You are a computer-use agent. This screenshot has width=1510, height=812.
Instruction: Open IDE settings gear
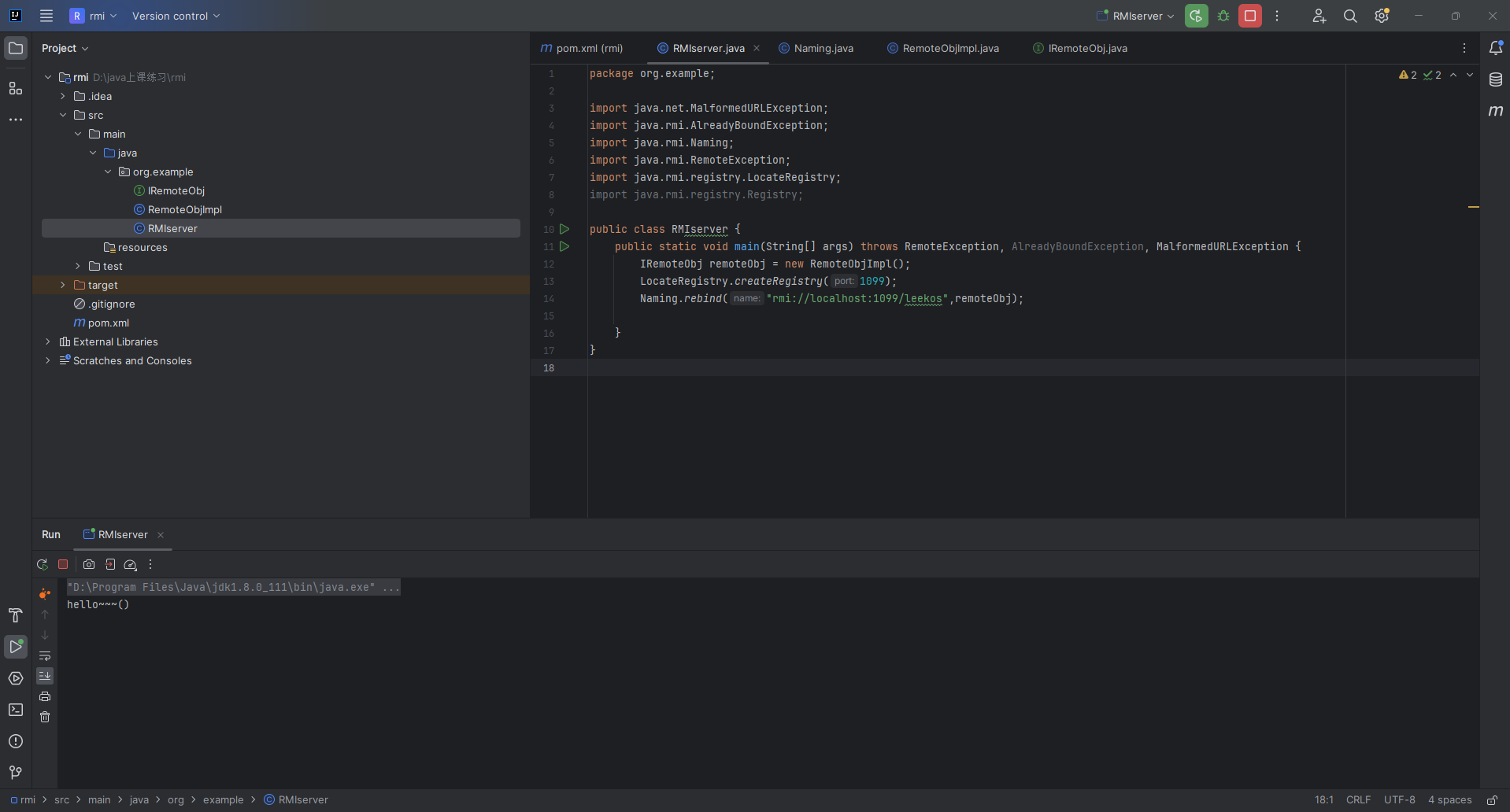click(1382, 16)
